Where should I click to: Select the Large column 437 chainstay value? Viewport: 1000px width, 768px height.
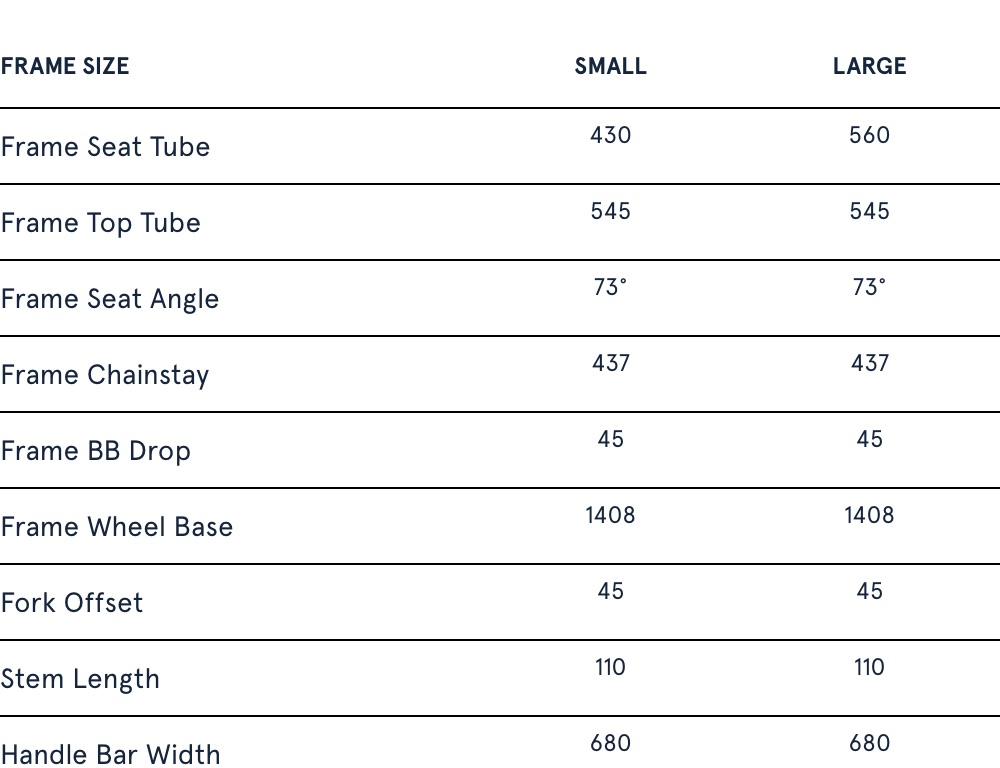coord(869,363)
